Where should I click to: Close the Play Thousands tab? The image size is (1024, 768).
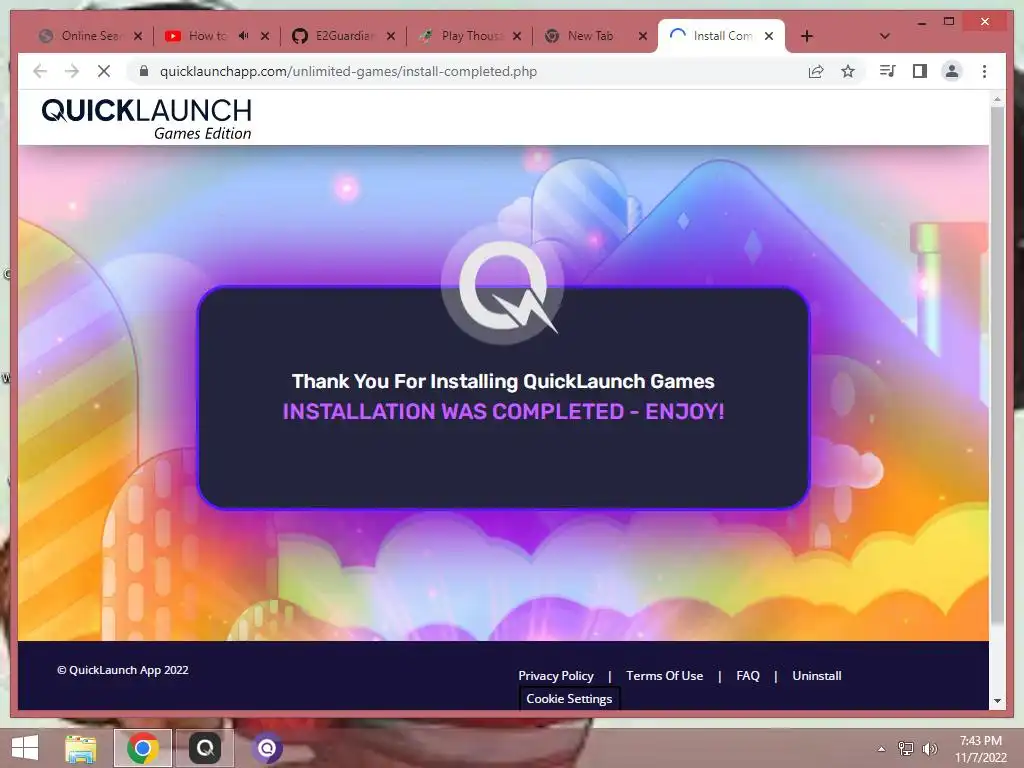point(517,36)
